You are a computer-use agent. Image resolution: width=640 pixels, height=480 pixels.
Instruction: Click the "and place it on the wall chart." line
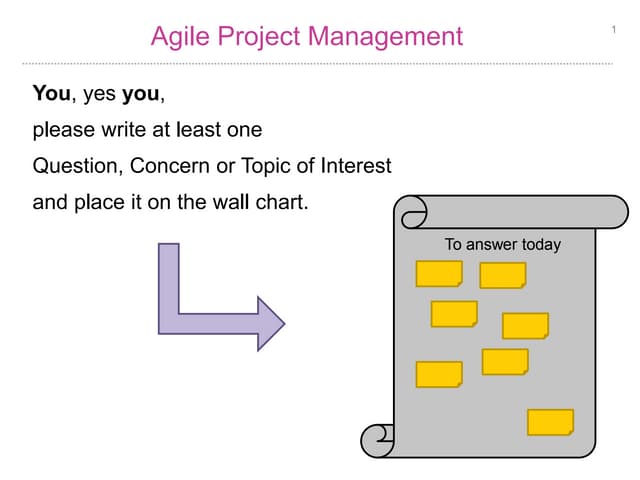[171, 201]
